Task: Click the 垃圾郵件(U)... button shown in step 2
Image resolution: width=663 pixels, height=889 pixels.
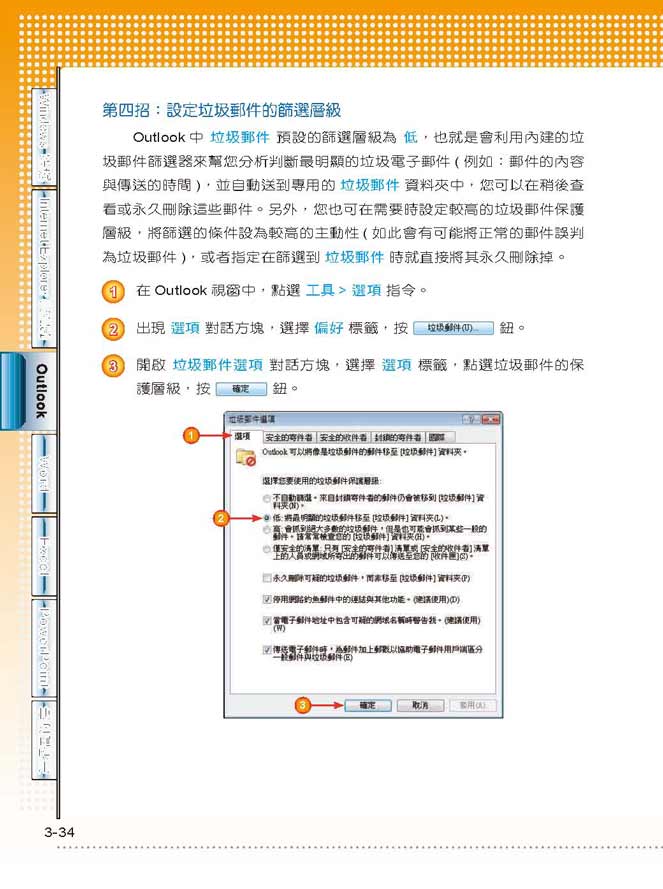Action: coord(453,328)
